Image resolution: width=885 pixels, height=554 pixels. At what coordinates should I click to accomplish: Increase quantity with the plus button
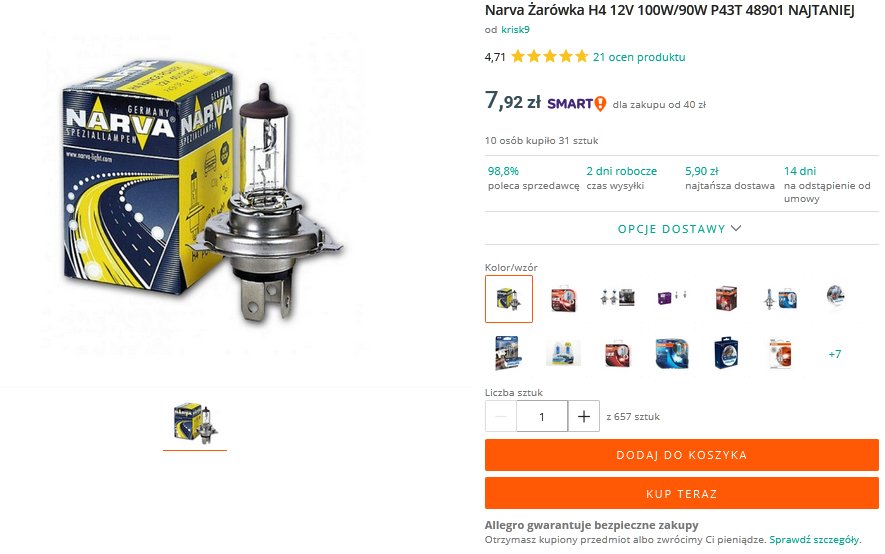tap(584, 416)
